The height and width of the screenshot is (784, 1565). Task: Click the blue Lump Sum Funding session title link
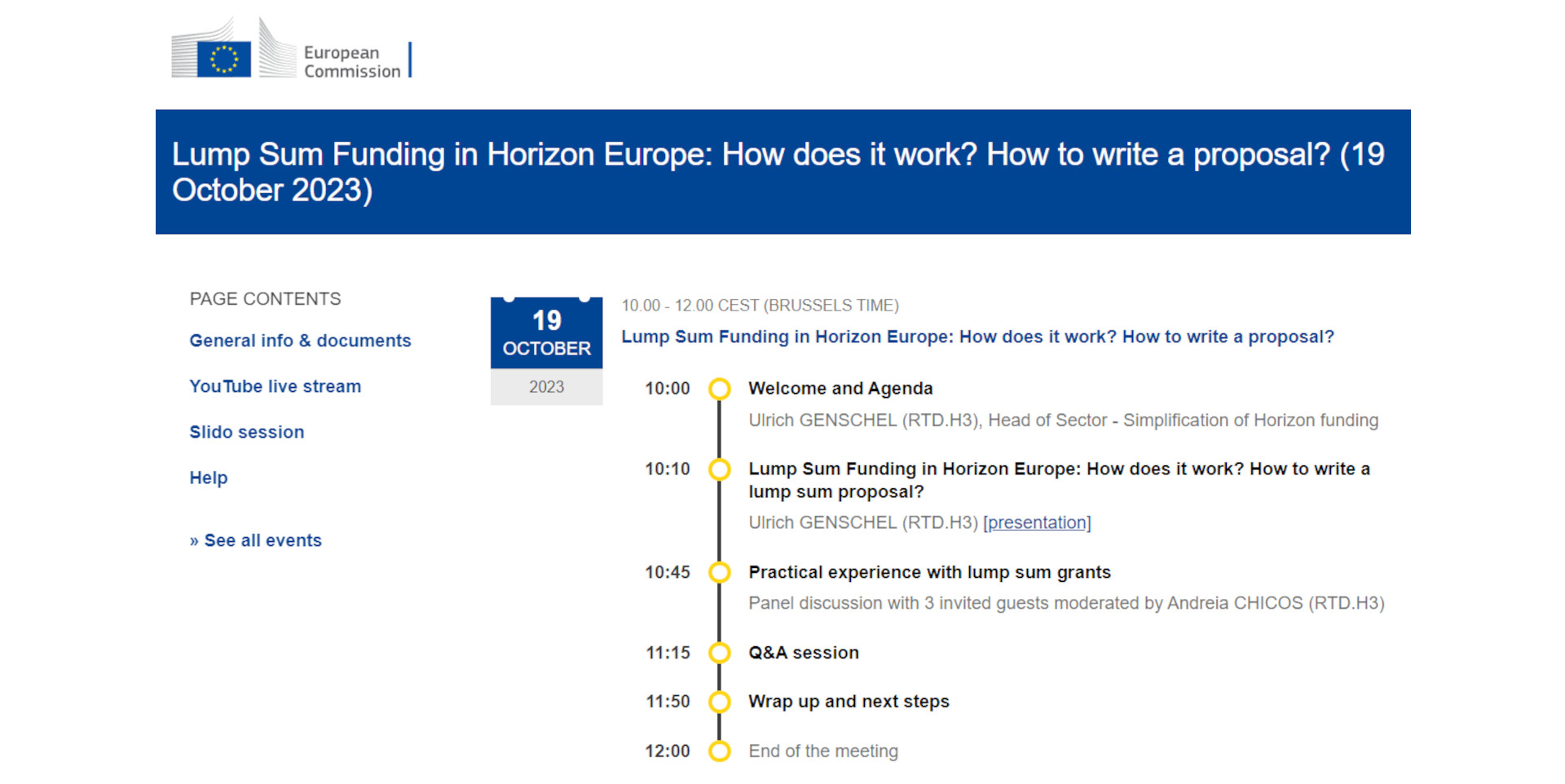pos(977,337)
